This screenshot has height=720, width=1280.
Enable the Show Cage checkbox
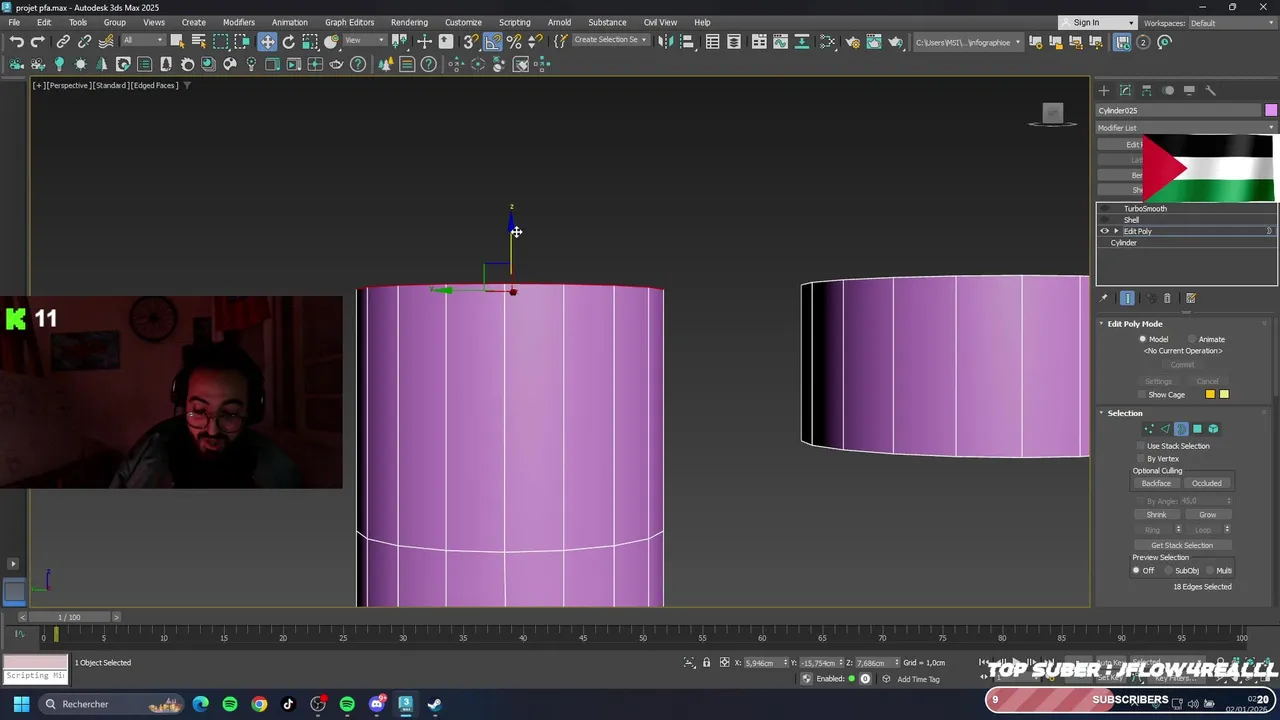pos(1142,394)
